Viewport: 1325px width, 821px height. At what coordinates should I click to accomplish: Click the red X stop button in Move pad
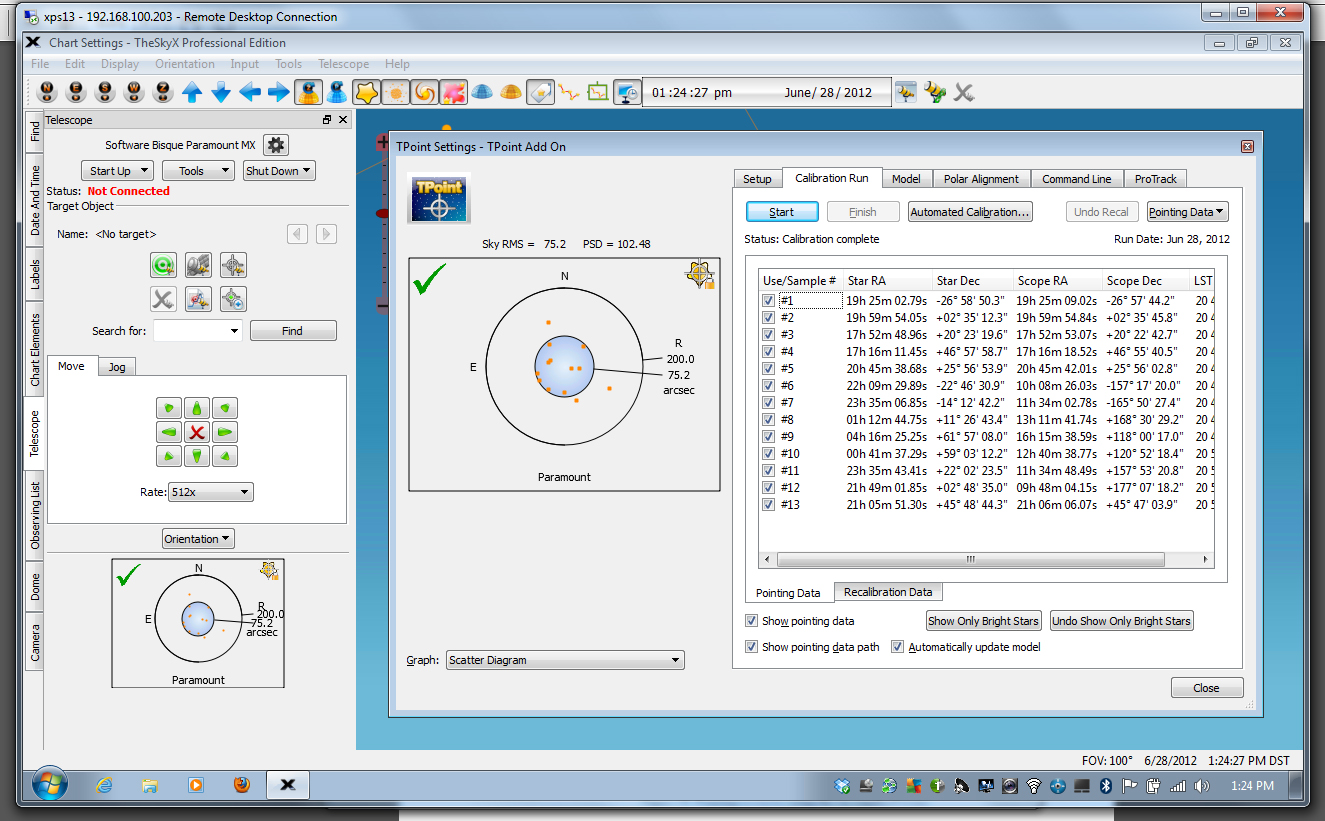(x=197, y=432)
